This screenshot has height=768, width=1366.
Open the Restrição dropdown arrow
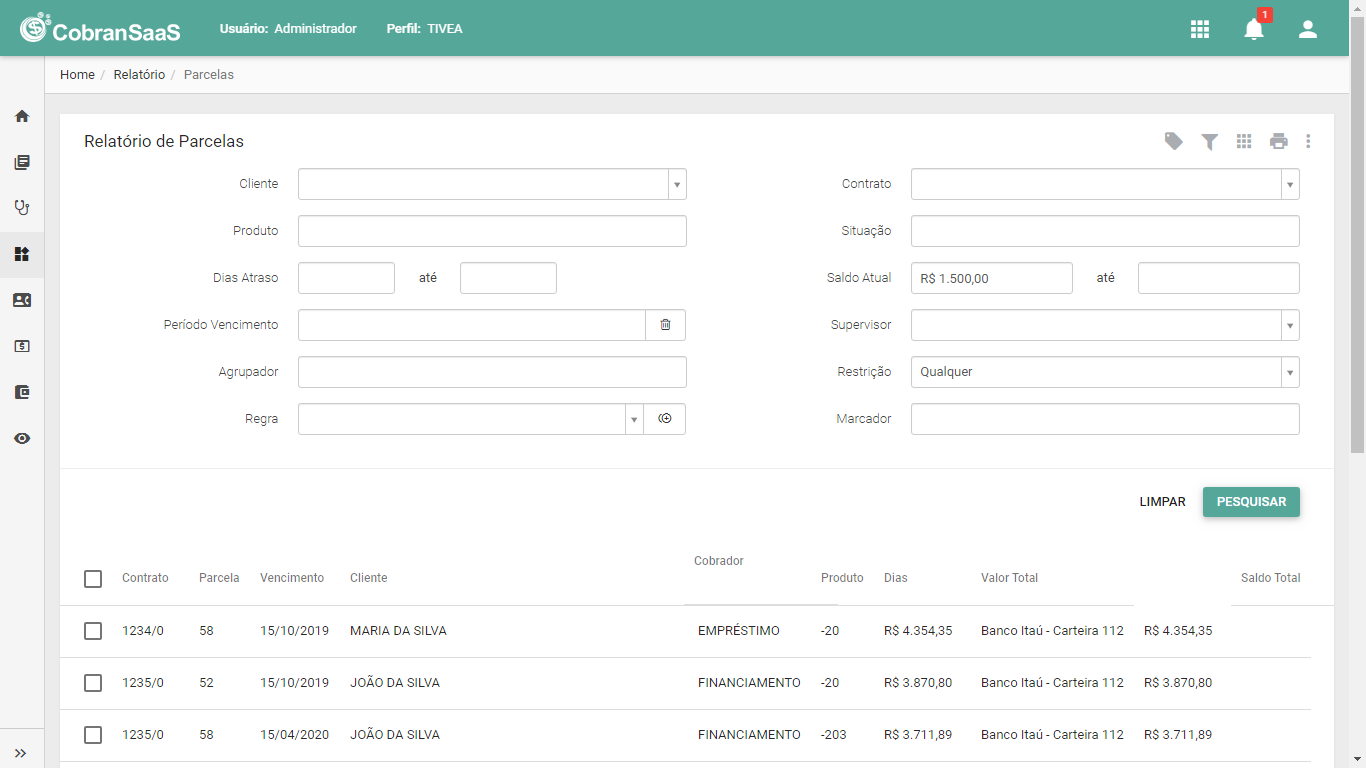(1290, 372)
